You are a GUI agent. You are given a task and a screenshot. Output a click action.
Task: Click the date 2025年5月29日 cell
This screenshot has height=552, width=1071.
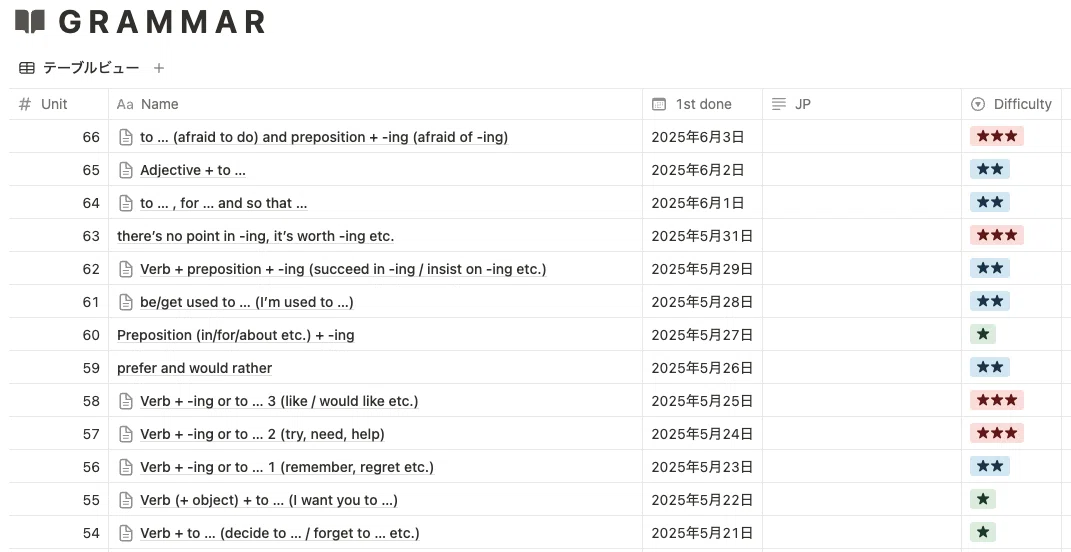click(x=702, y=269)
